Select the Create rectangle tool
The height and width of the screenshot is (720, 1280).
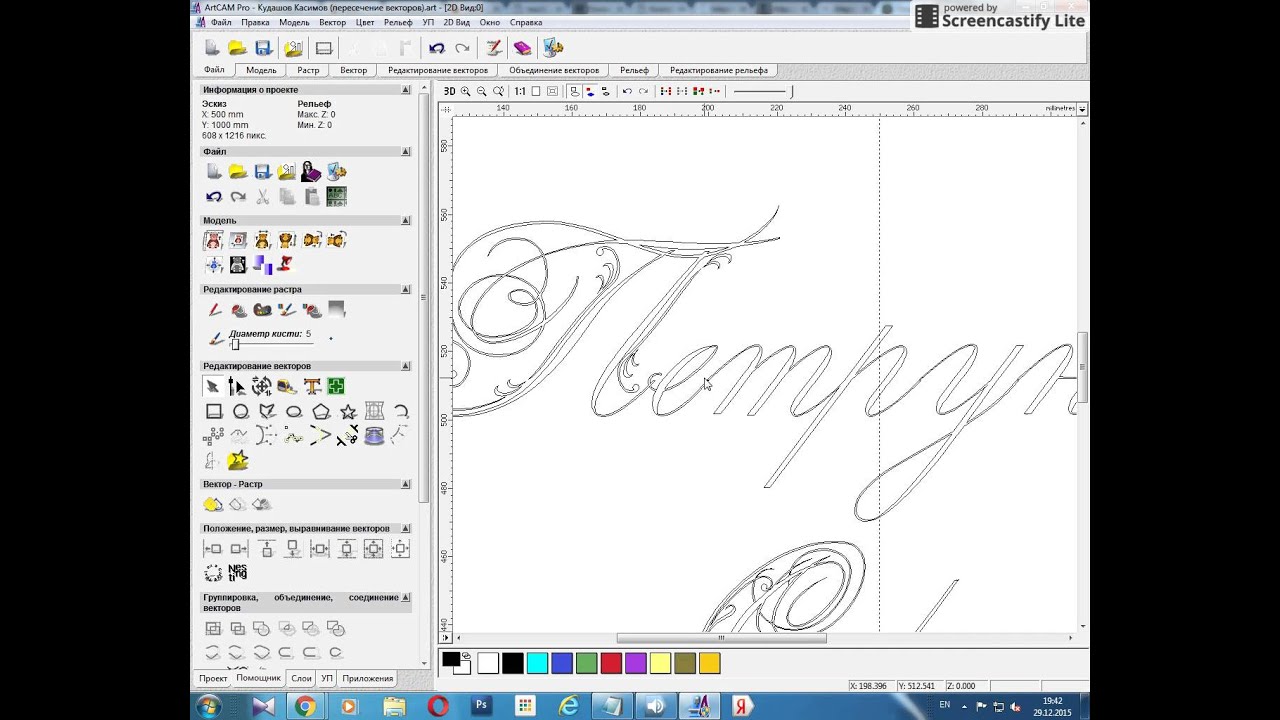(x=213, y=411)
